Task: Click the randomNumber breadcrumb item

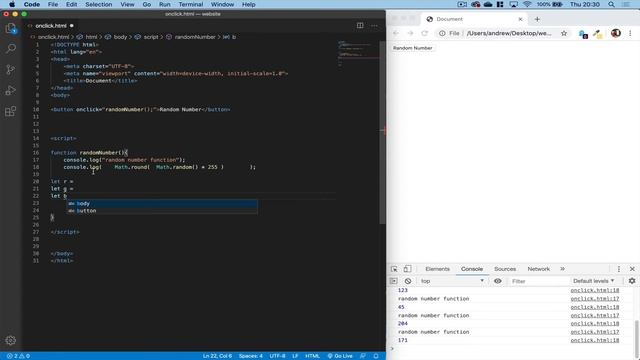Action: (195, 37)
